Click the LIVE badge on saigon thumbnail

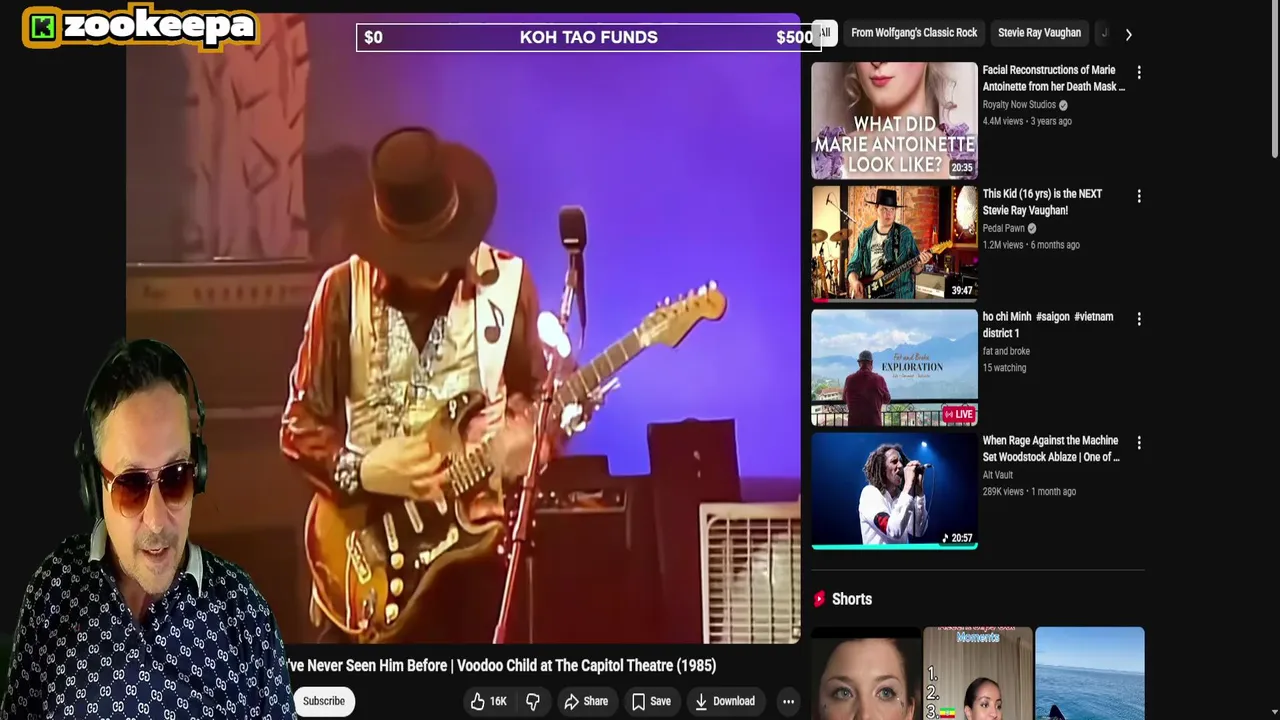958,414
